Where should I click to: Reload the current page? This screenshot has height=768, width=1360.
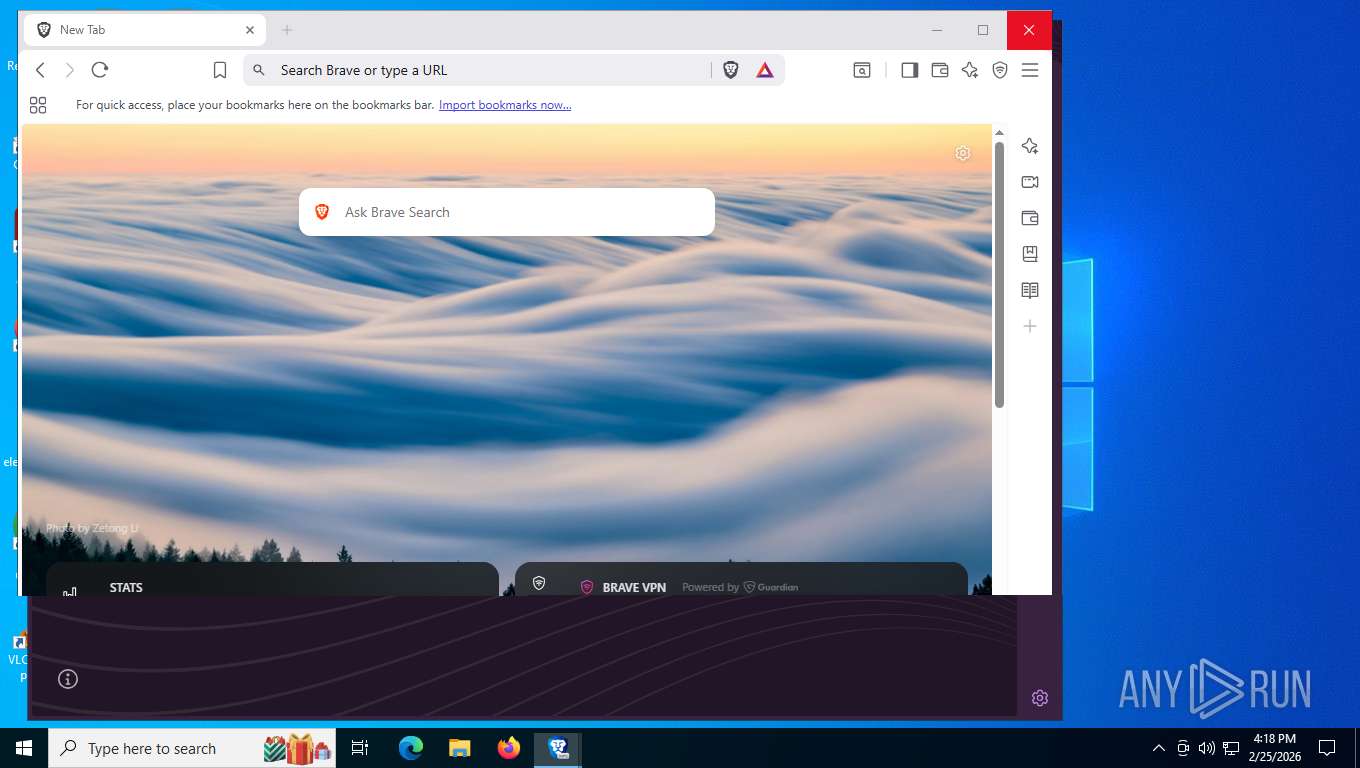[x=99, y=70]
